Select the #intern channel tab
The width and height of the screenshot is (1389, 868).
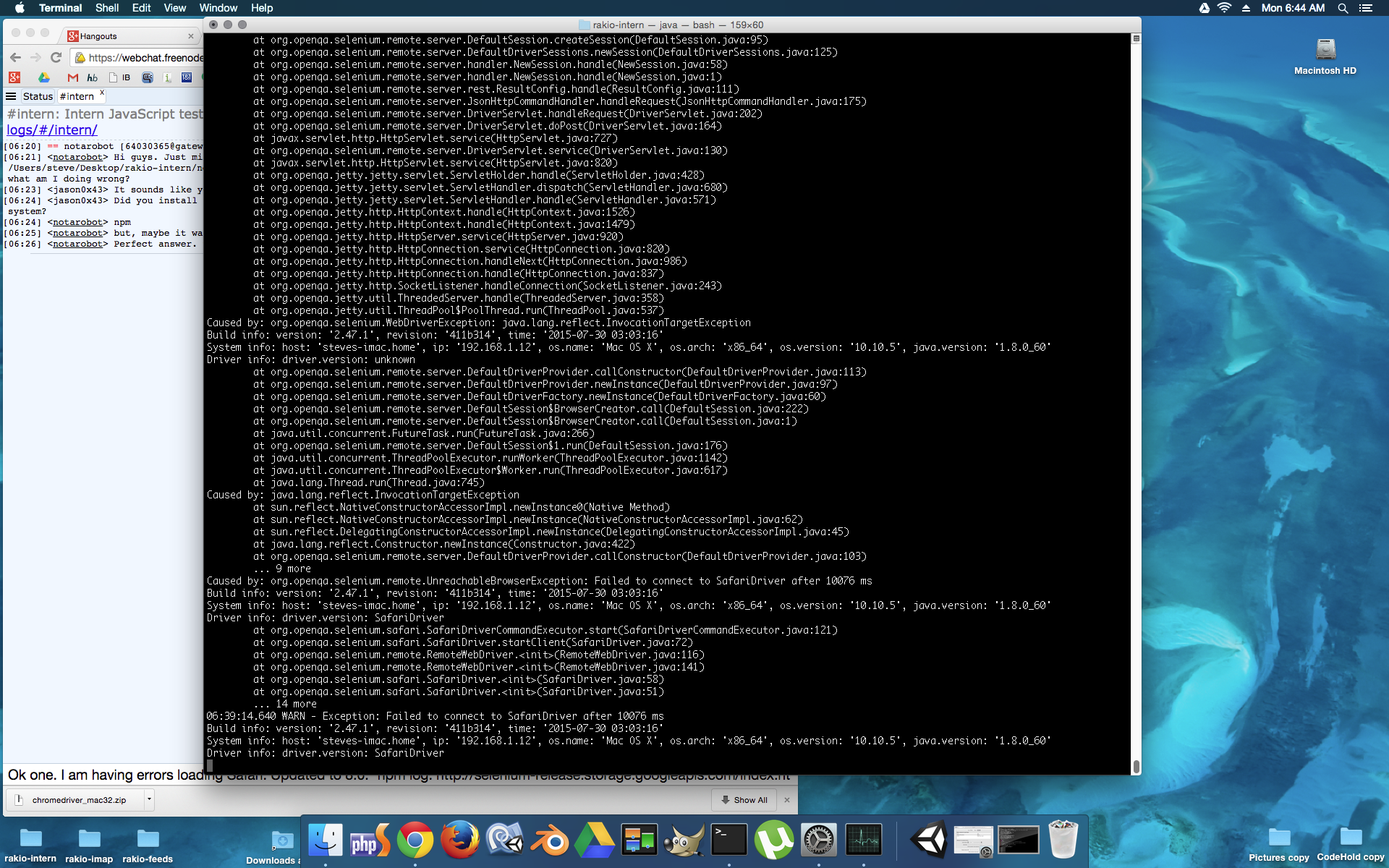[x=77, y=96]
